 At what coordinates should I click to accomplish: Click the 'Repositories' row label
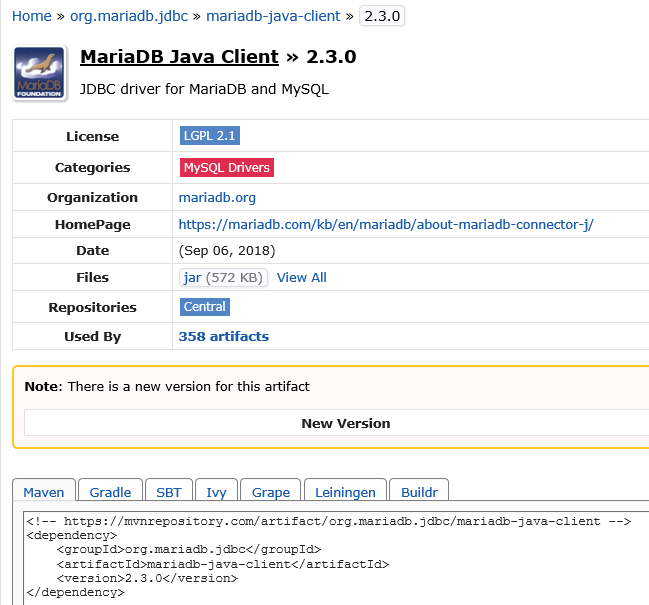pos(92,307)
